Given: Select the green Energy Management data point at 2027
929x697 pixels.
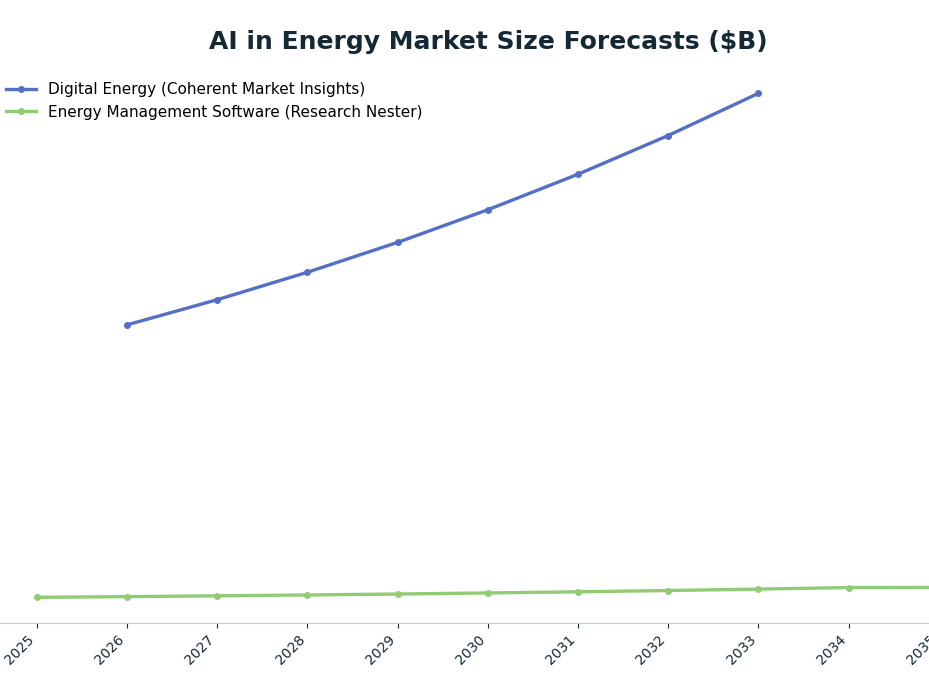Looking at the screenshot, I should pos(217,596).
